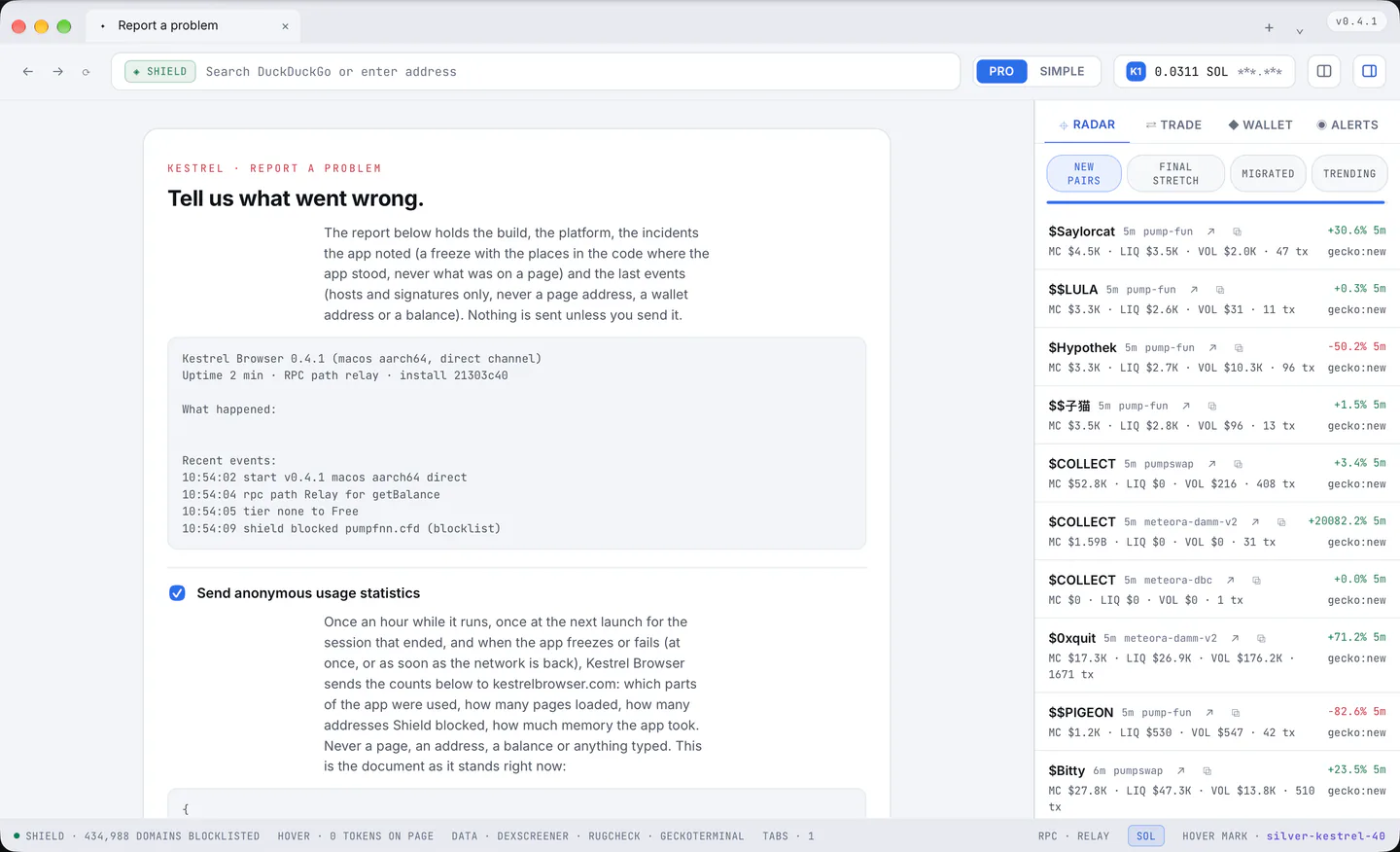Click DEXSCREENER in the status bar

[533, 836]
